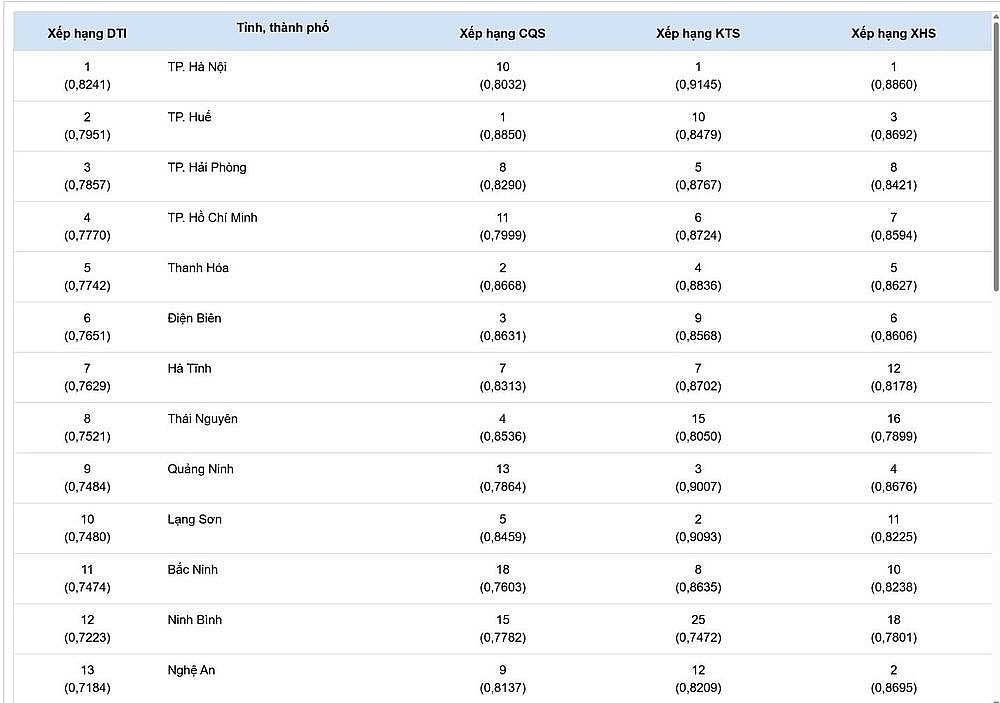The width and height of the screenshot is (1000, 703).
Task: Select TP. Hồ Chí Minh in table
Action: (x=212, y=217)
